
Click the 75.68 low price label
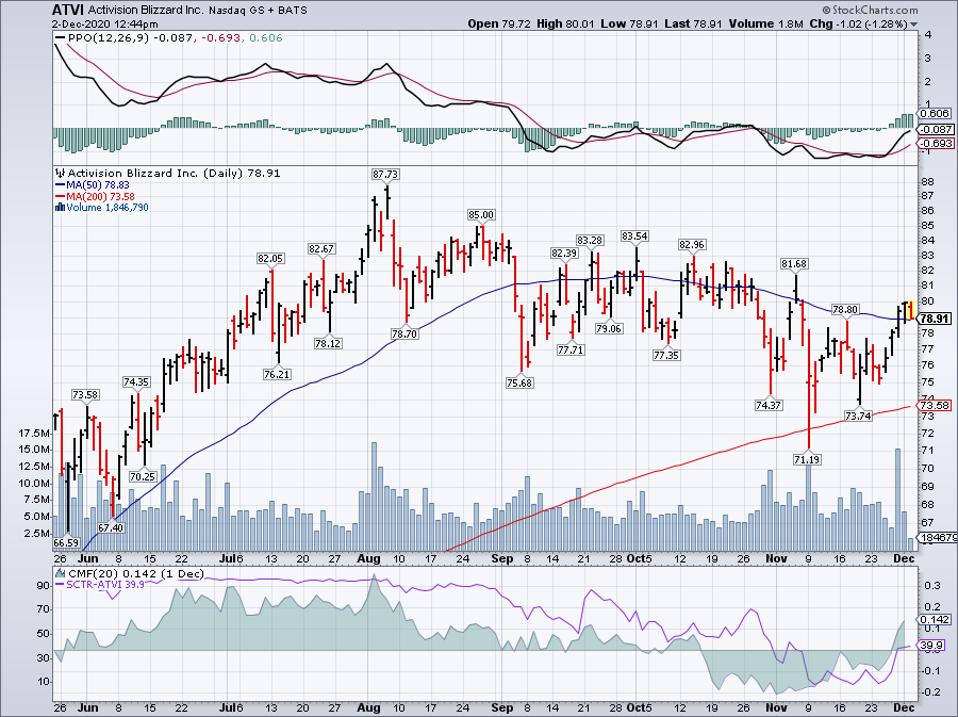click(519, 383)
